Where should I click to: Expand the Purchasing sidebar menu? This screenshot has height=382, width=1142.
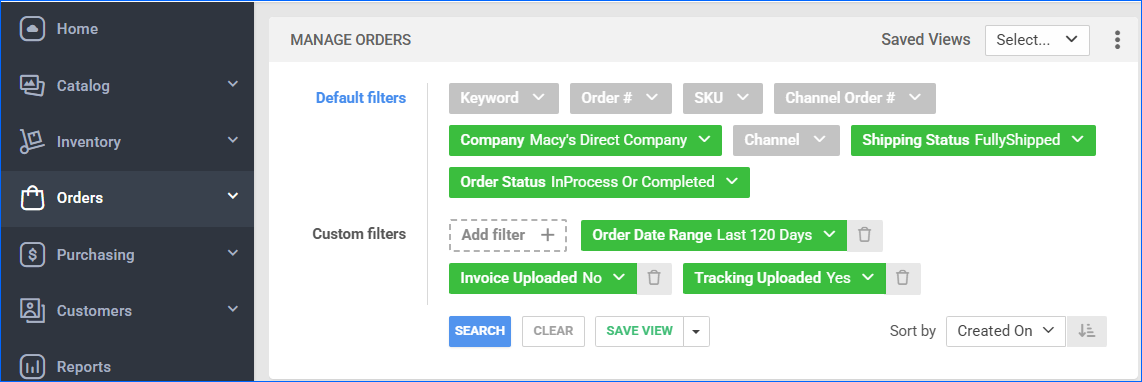[232, 254]
